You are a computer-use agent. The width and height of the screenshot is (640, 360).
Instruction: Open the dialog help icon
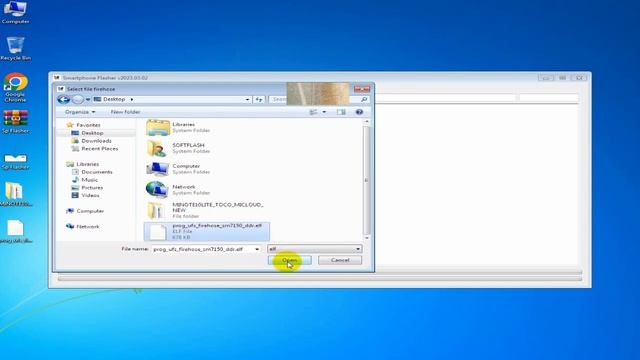(359, 112)
